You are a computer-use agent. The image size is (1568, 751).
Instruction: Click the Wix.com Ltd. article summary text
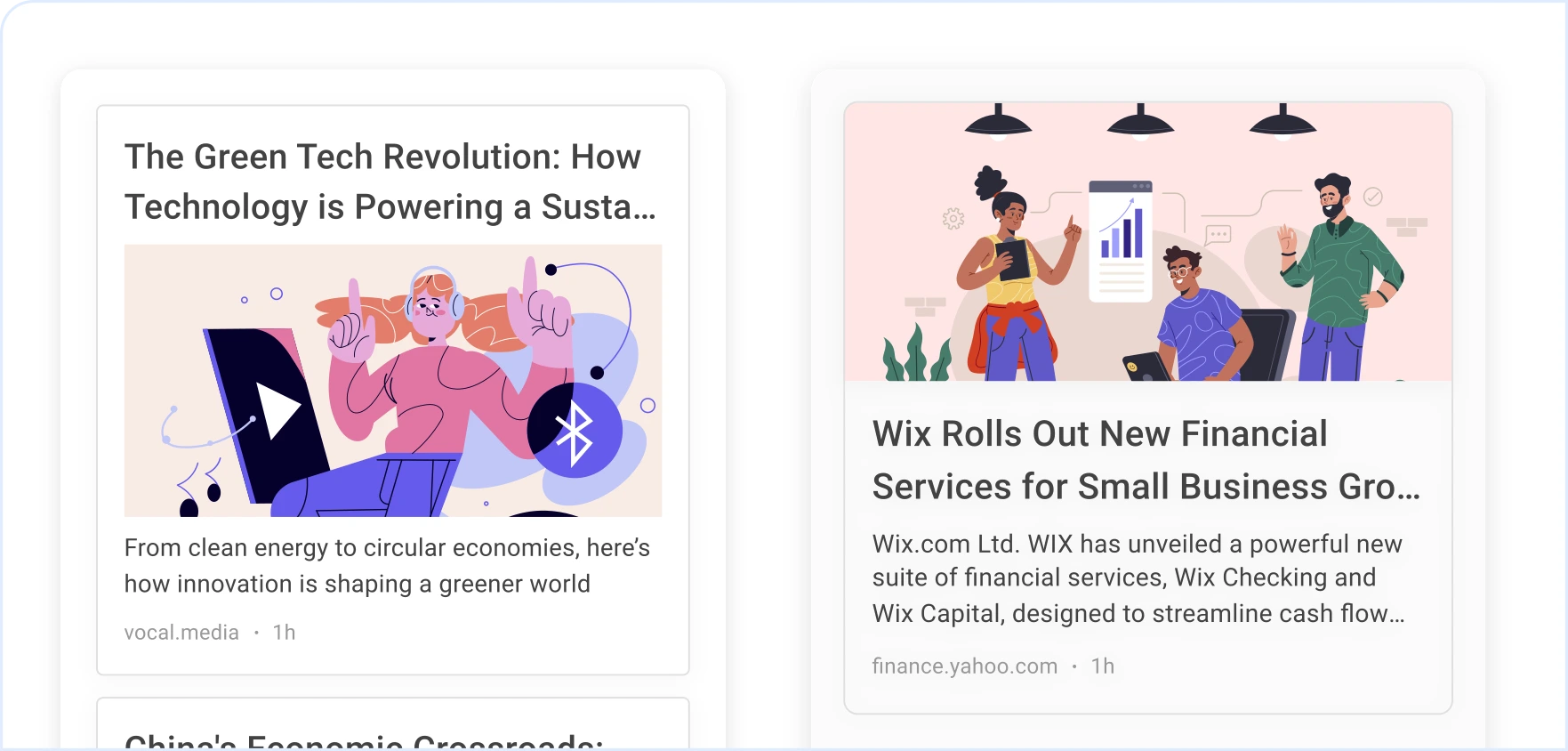tap(1138, 578)
